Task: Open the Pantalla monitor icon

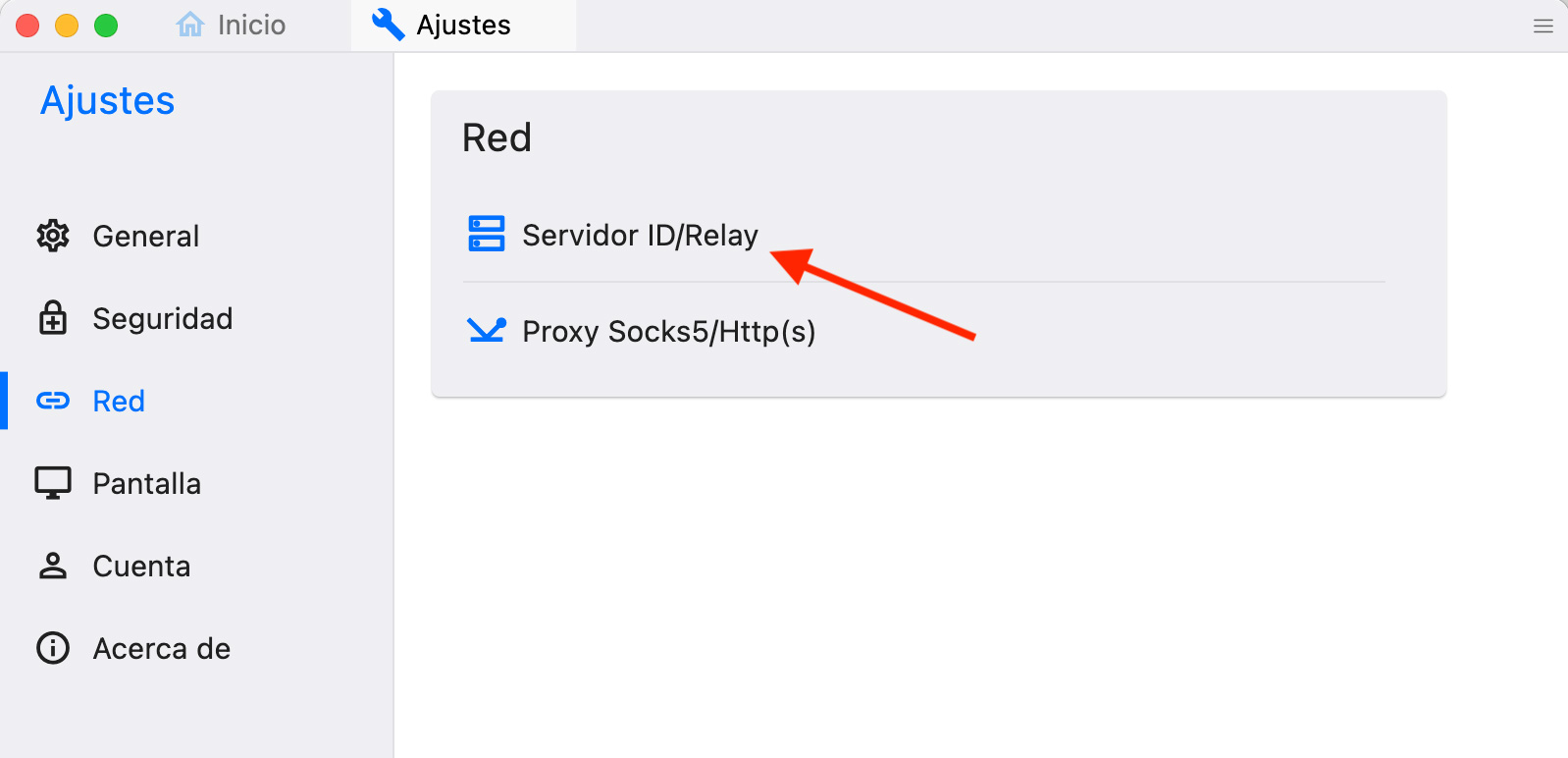Action: pyautogui.click(x=53, y=483)
